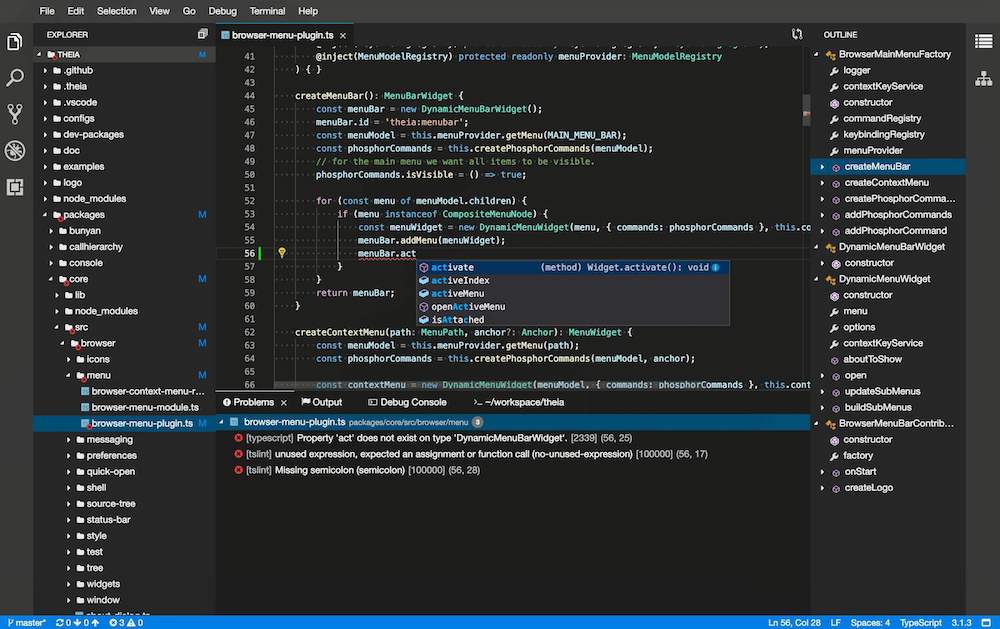Close the browser-menu-plugin.ts editor tab

[343, 36]
